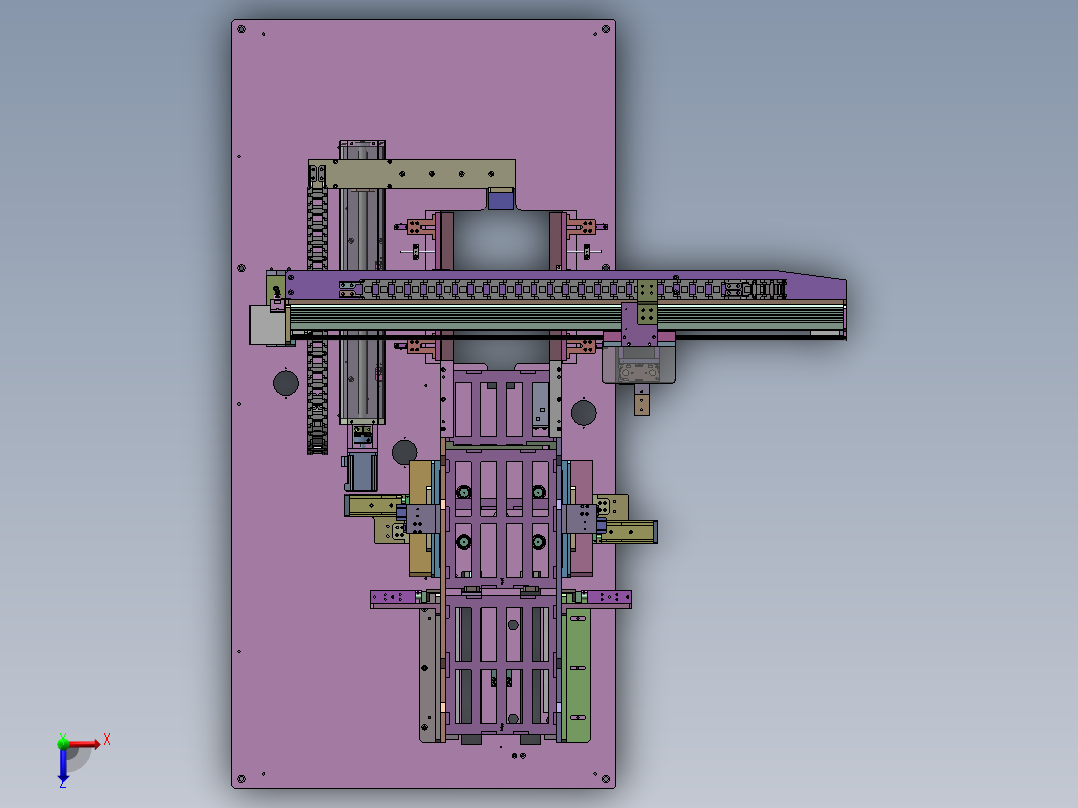
Task: Select the bottom-left corner mounting hole of baseplate
Action: tap(241, 779)
